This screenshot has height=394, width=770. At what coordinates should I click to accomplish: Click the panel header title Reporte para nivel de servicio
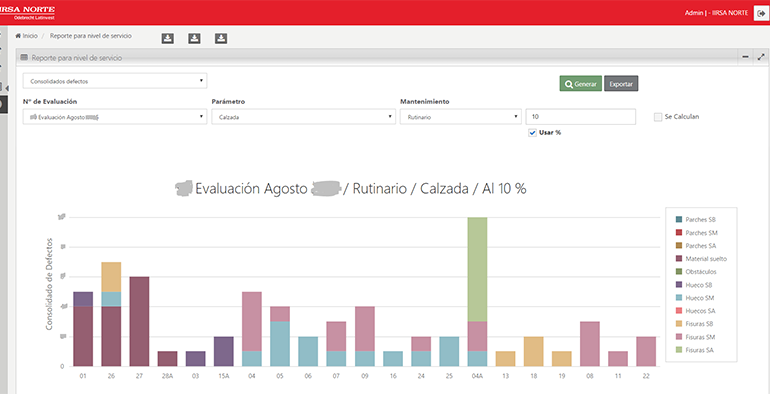pyautogui.click(x=77, y=57)
